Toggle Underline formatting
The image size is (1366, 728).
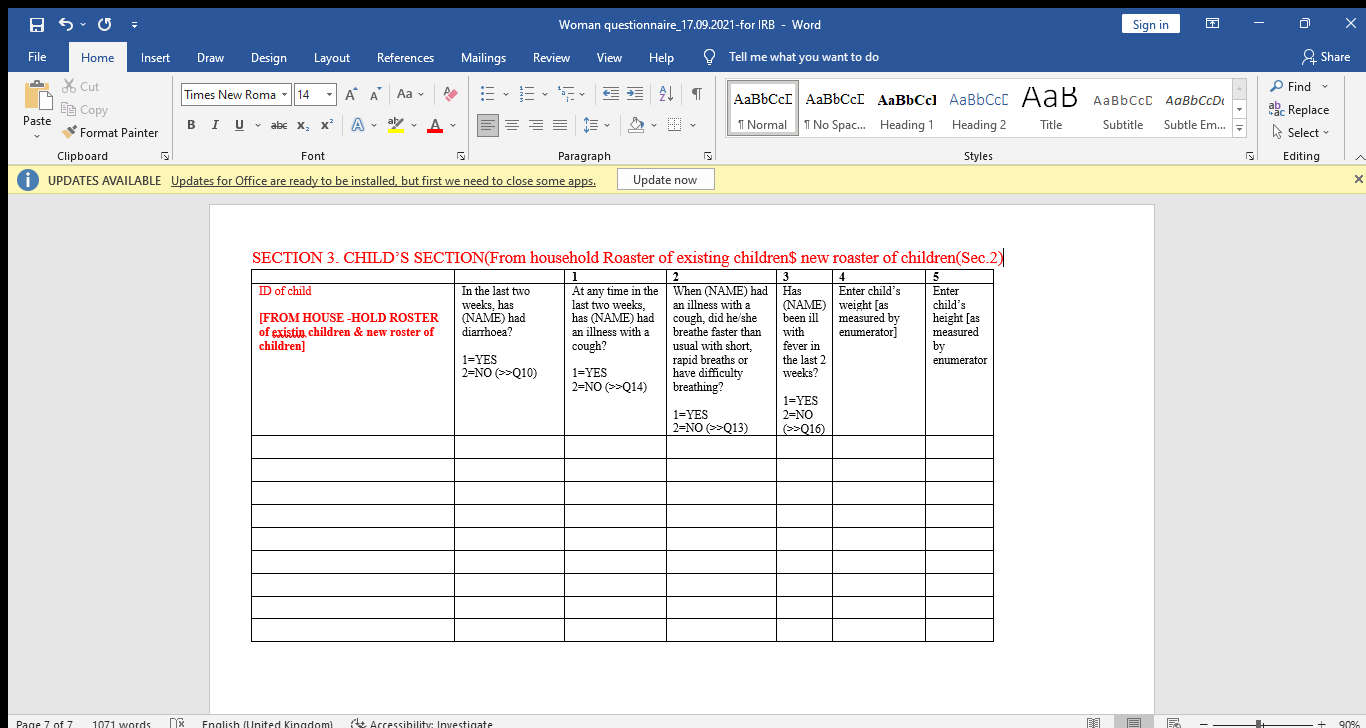pos(238,125)
